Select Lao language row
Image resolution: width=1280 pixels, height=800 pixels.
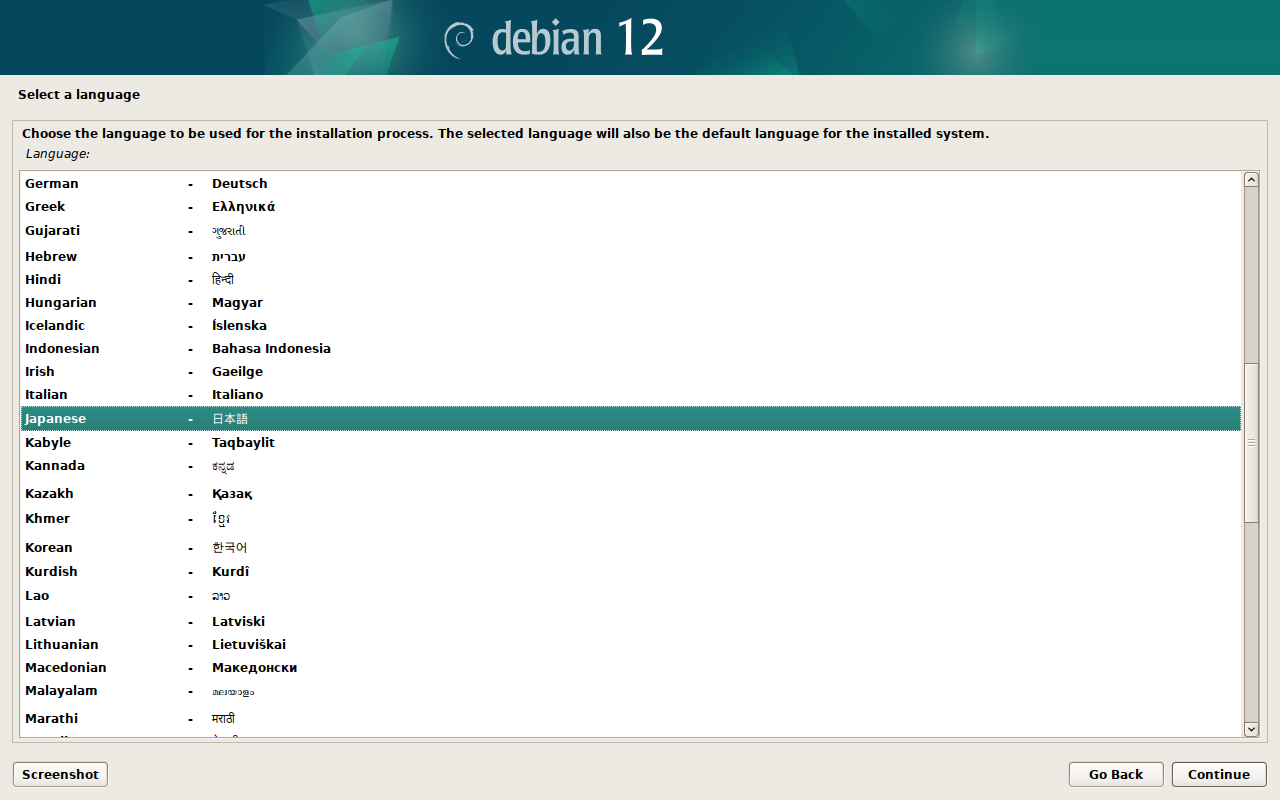pos(631,596)
